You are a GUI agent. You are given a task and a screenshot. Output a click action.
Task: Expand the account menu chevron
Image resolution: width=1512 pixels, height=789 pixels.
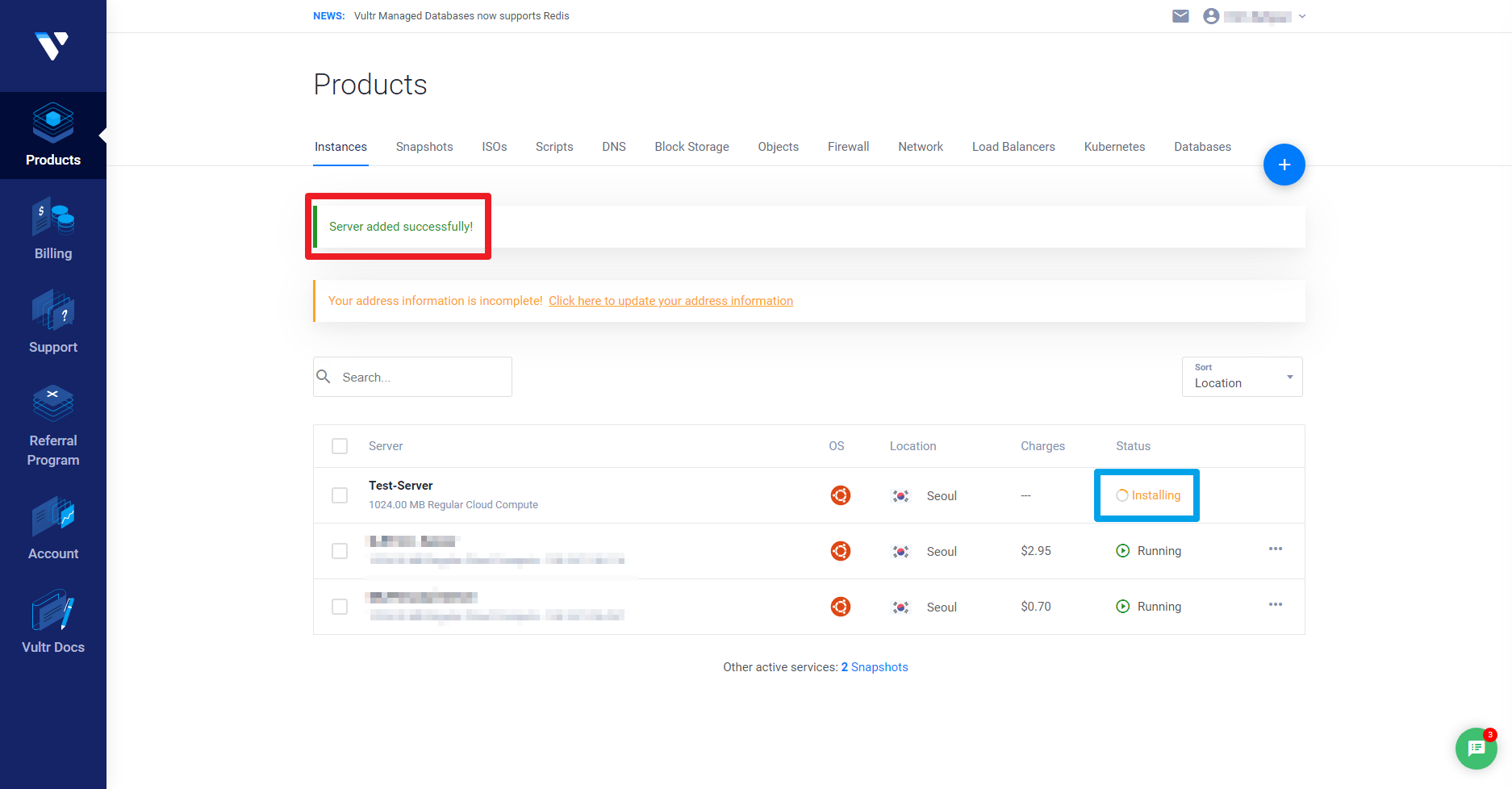[1302, 16]
